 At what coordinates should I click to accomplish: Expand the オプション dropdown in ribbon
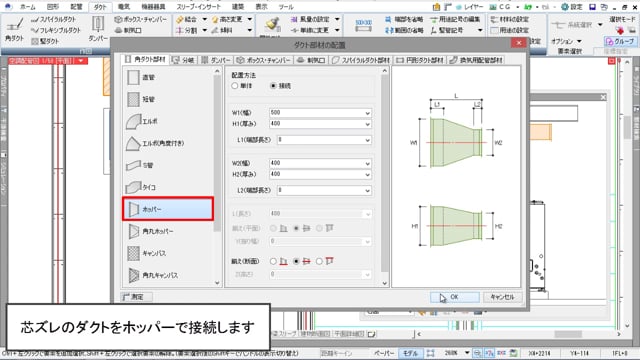pyautogui.click(x=579, y=41)
